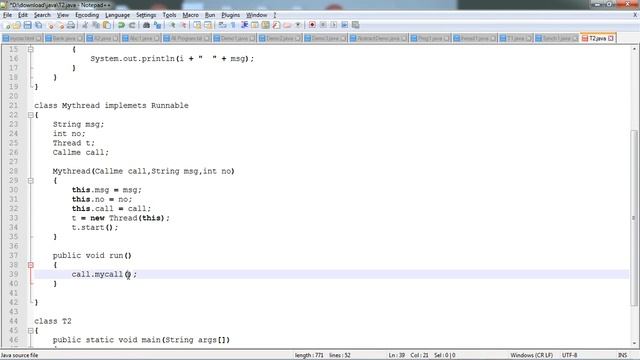This screenshot has width=640, height=360.
Task: Click the vertical scrollbar thumb
Action: 634,218
